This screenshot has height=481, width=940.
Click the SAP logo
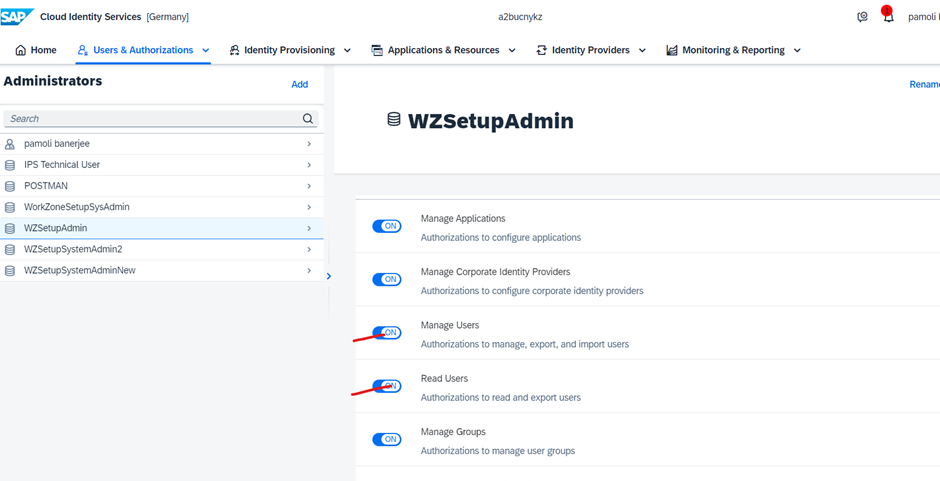click(17, 16)
